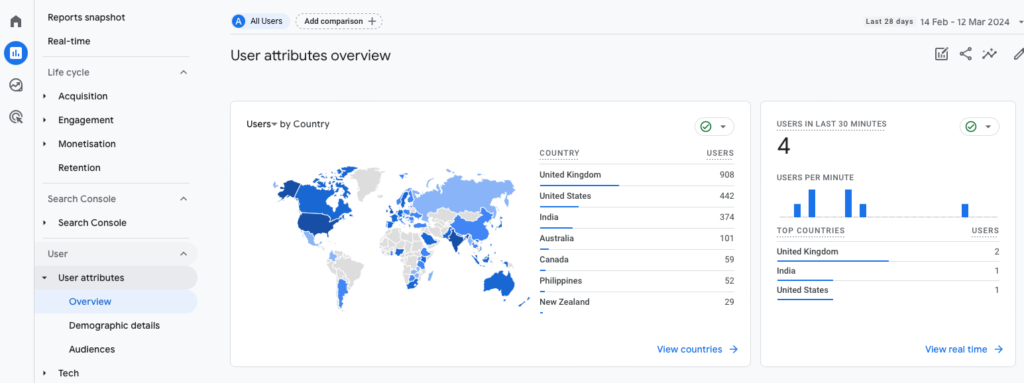Open the Insights sparkline icon

tap(989, 54)
